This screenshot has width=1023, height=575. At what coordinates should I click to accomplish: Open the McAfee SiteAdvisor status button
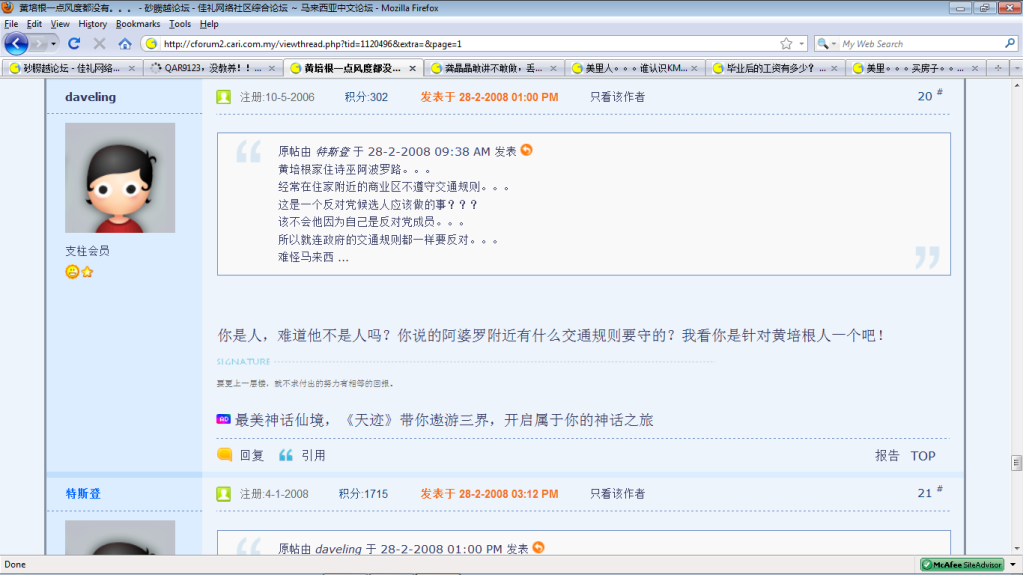pyautogui.click(x=963, y=565)
